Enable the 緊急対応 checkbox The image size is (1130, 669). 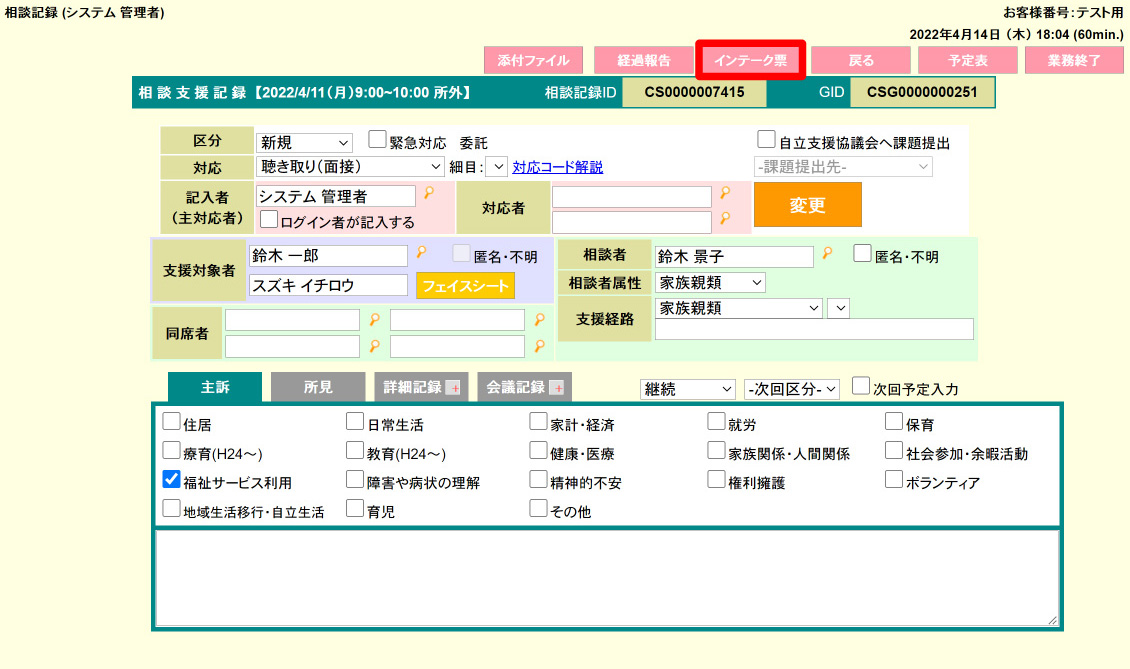(x=376, y=141)
